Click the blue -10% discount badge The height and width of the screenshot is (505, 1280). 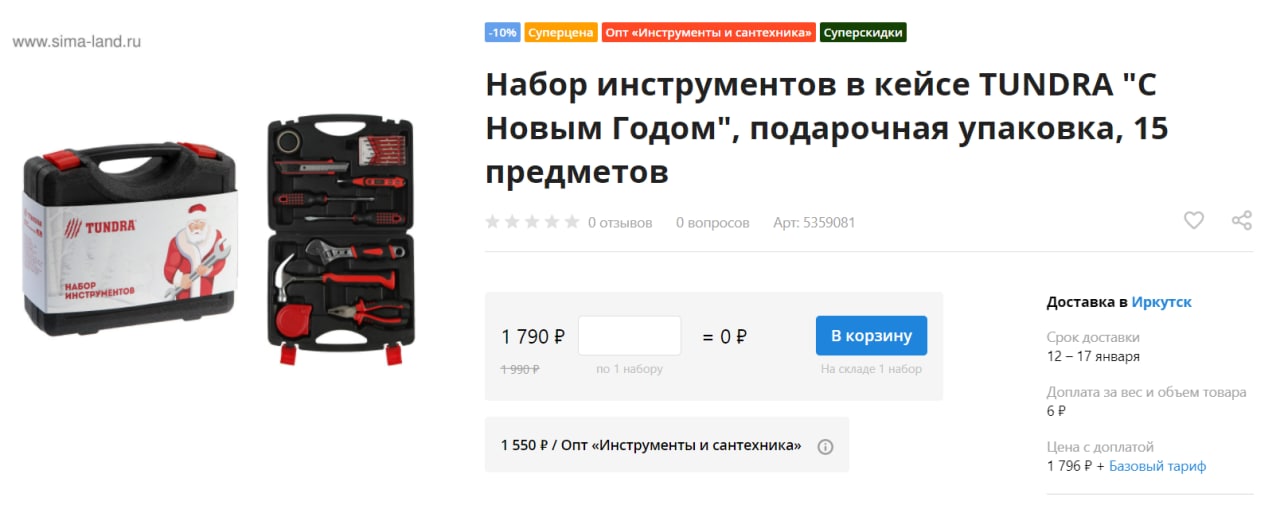tap(502, 32)
